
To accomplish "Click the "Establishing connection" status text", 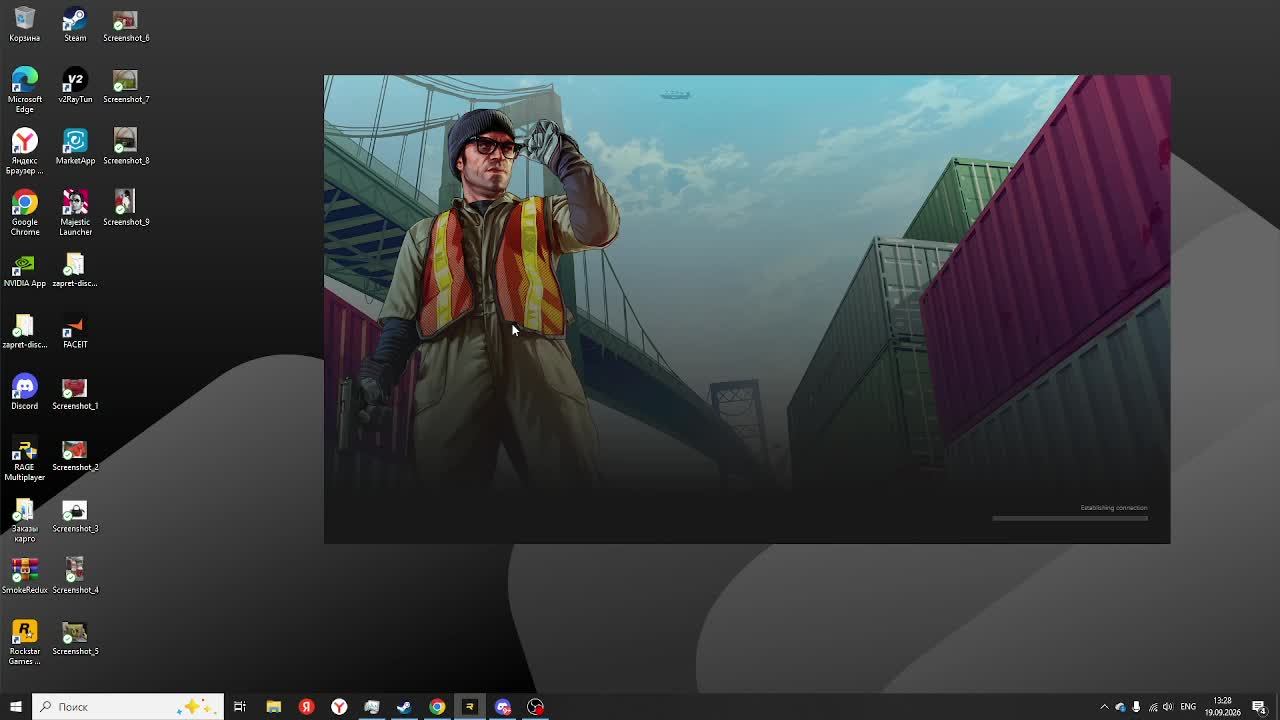I will coord(1114,508).
